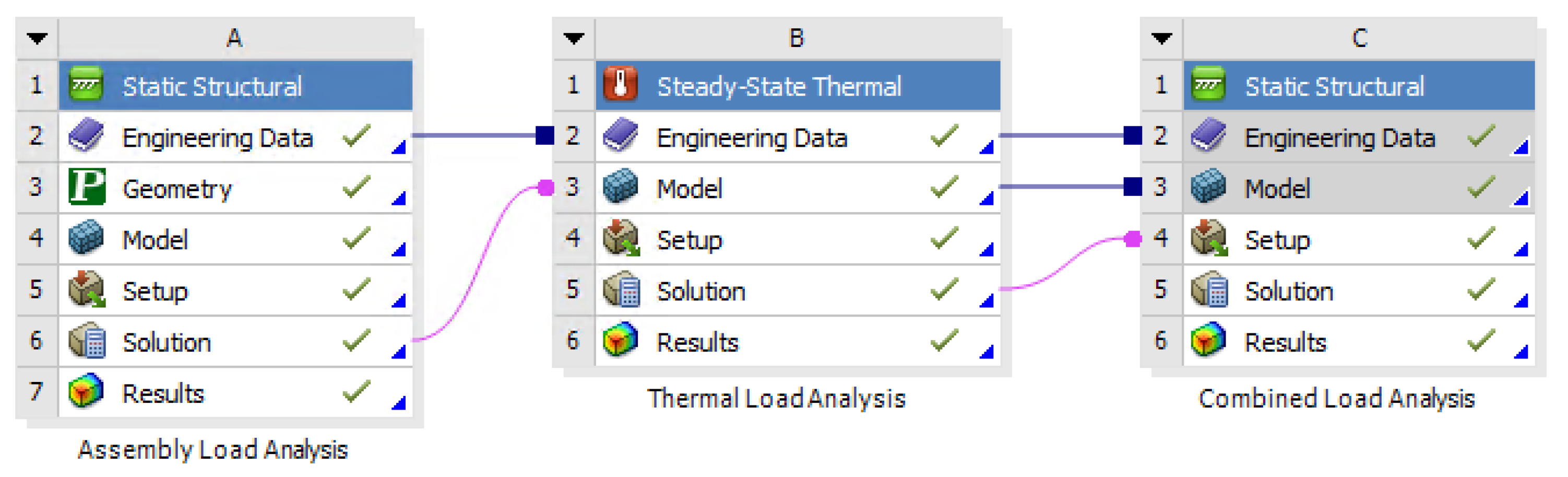Click the status checkmark for Results in system B
Image resolution: width=1568 pixels, height=477 pixels.
click(944, 341)
